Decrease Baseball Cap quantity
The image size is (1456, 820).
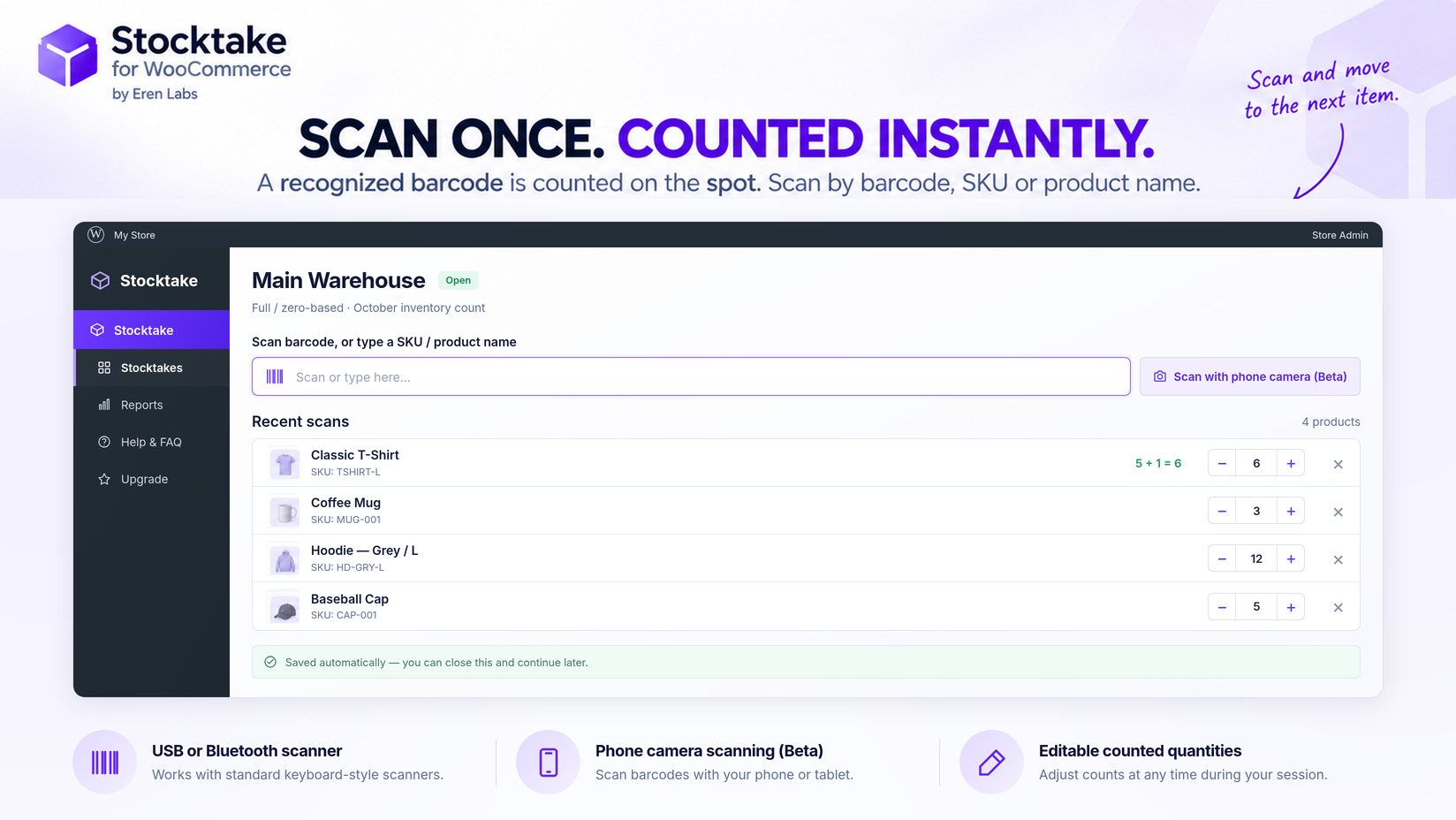pos(1222,606)
